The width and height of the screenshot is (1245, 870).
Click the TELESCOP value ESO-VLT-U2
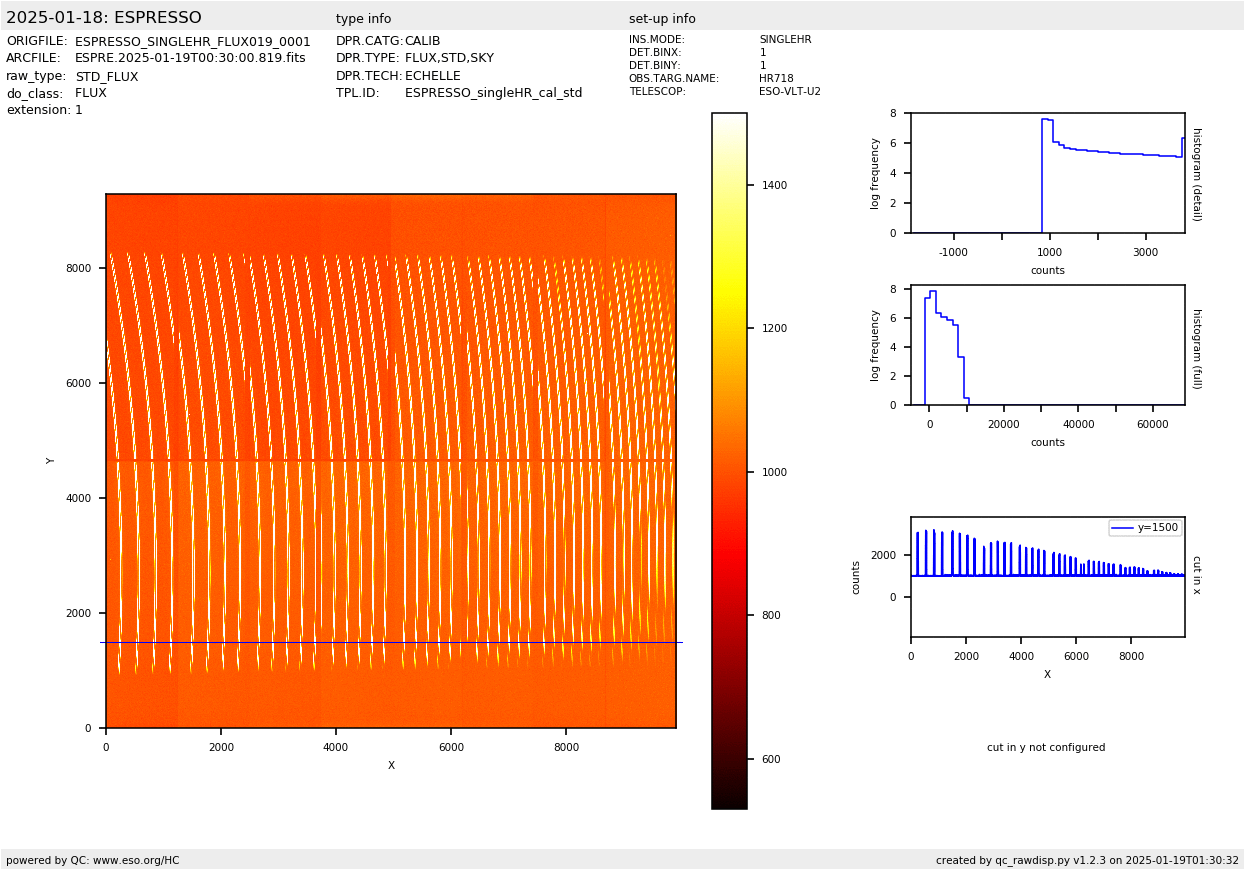click(x=789, y=92)
